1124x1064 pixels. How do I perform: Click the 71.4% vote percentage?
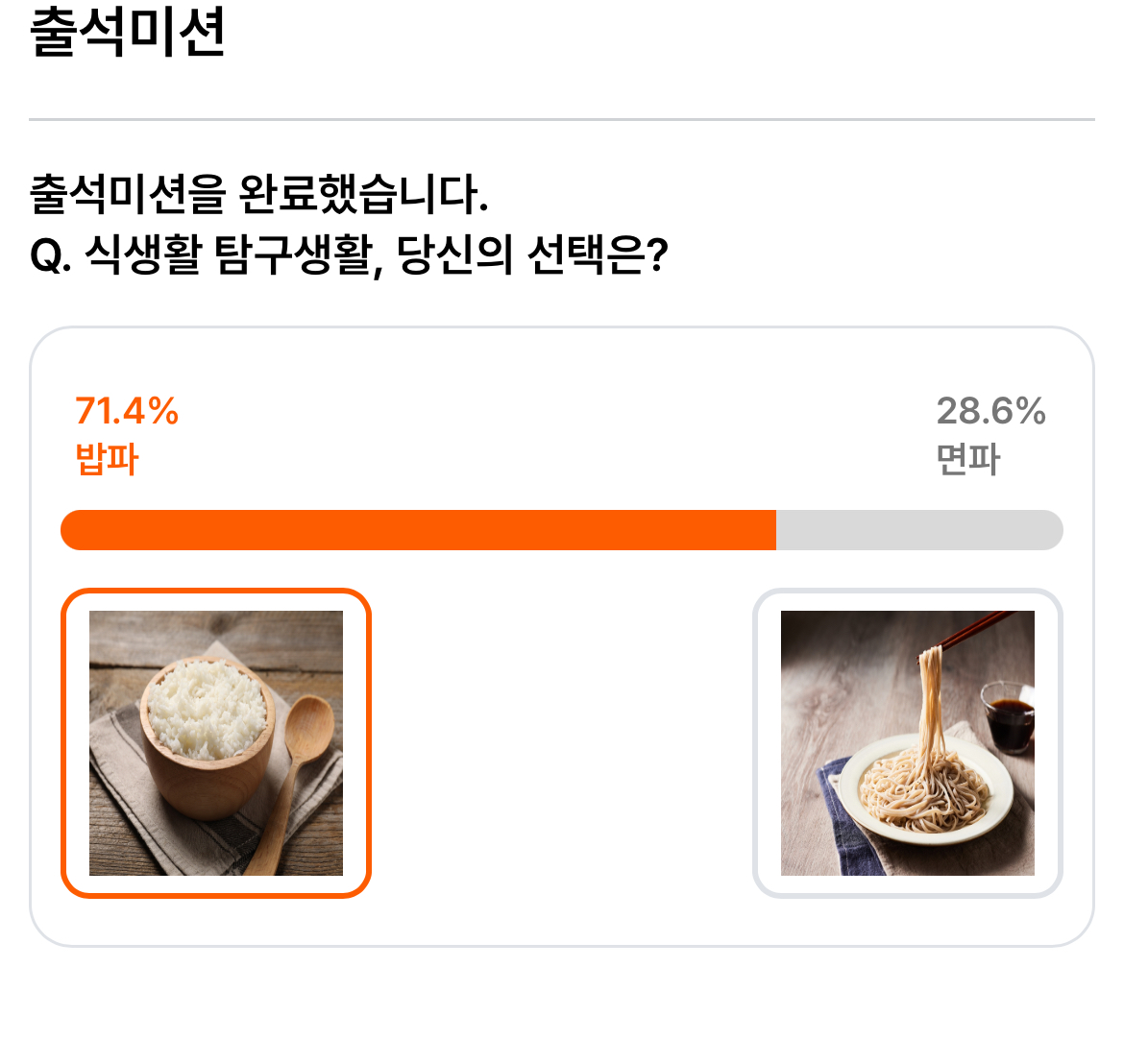(x=127, y=411)
